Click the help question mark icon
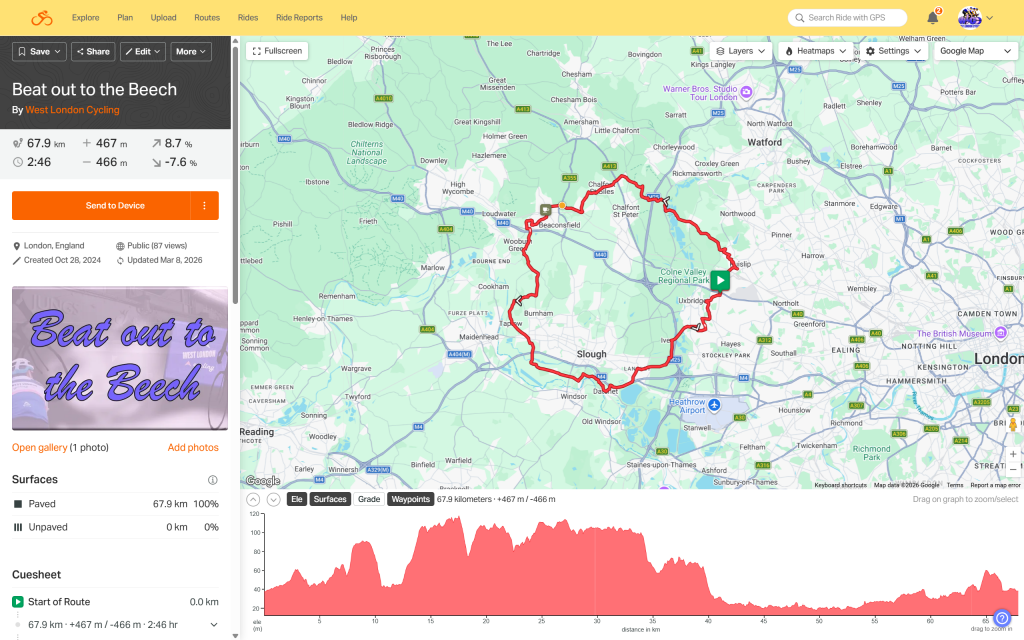Image resolution: width=1024 pixels, height=640 pixels. point(1002,619)
